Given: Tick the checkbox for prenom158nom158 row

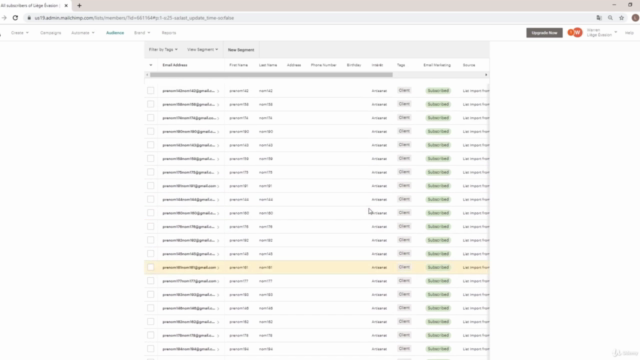Looking at the screenshot, I should pos(151,104).
